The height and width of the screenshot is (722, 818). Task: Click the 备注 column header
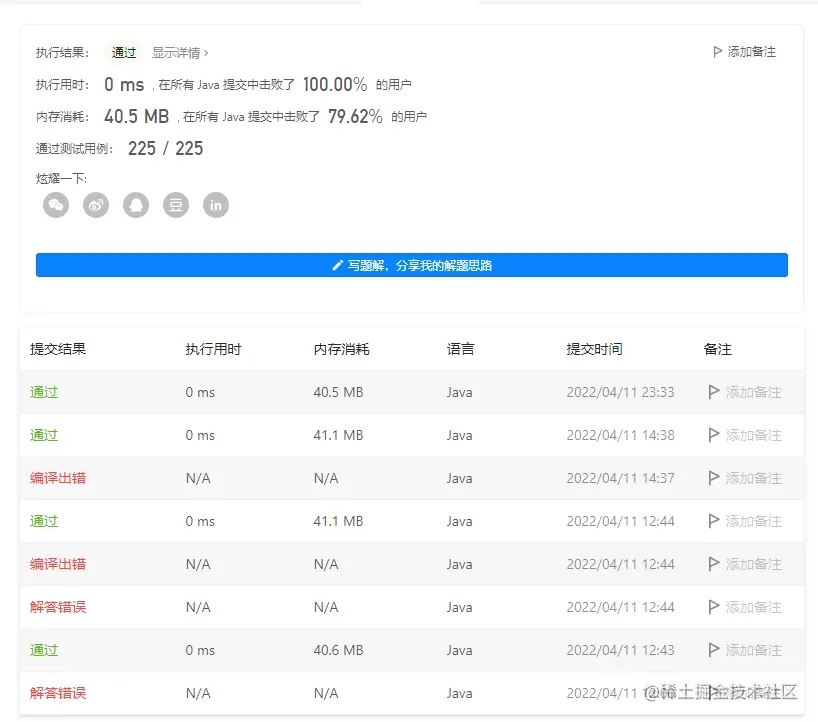coord(718,349)
